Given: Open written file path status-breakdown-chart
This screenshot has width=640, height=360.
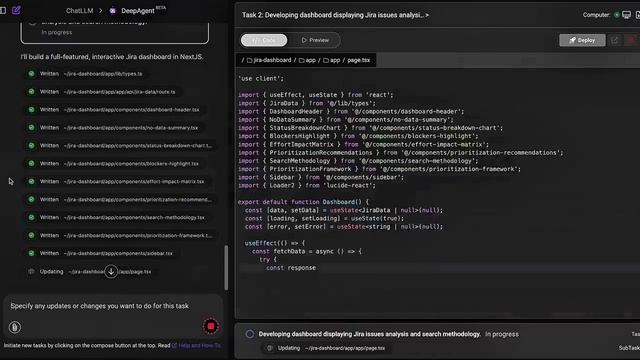Looking at the screenshot, I should click(x=138, y=146).
